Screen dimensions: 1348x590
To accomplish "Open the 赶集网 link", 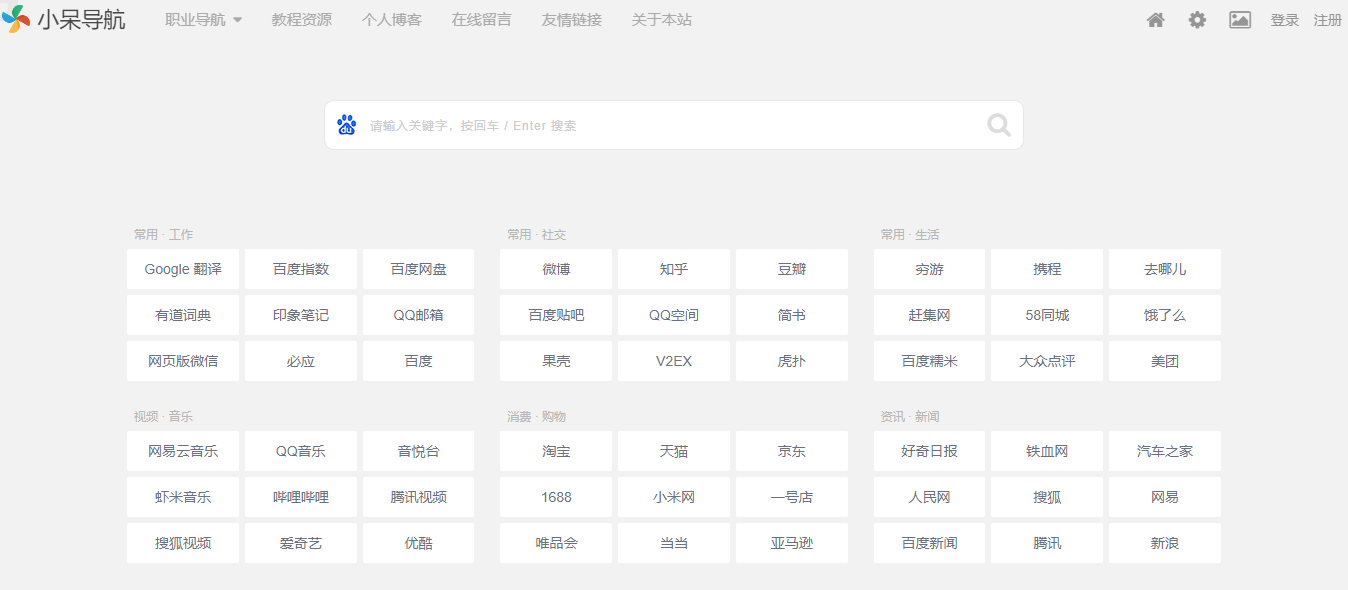I will coord(929,315).
